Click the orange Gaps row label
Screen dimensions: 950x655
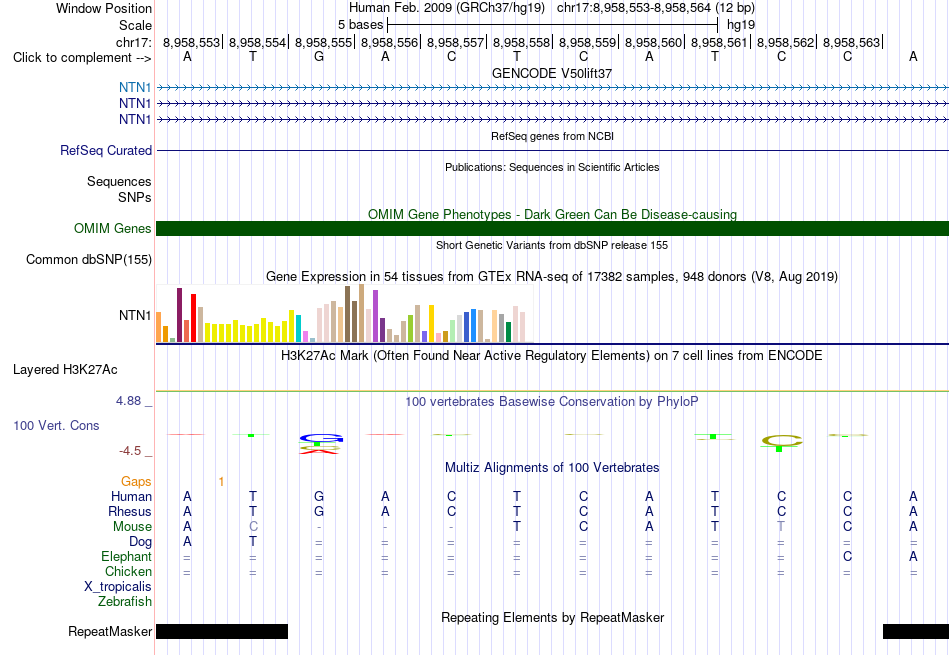pos(136,482)
